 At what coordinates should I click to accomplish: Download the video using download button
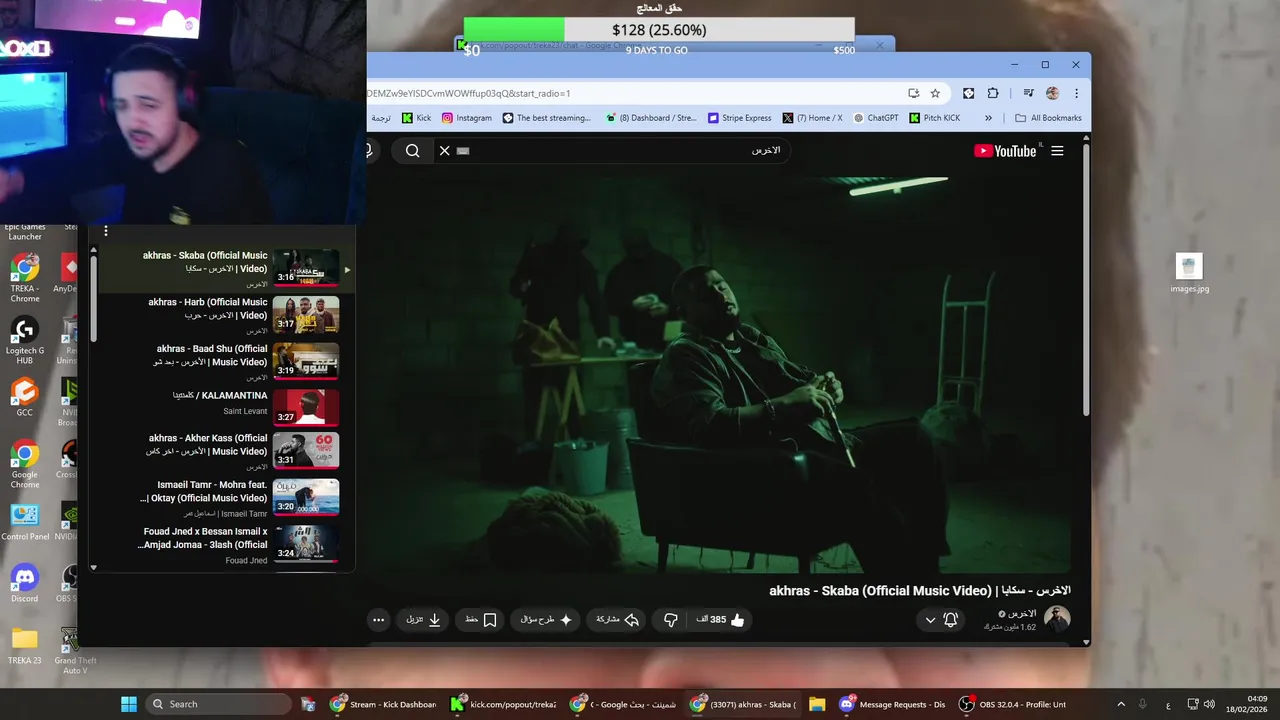click(x=424, y=620)
